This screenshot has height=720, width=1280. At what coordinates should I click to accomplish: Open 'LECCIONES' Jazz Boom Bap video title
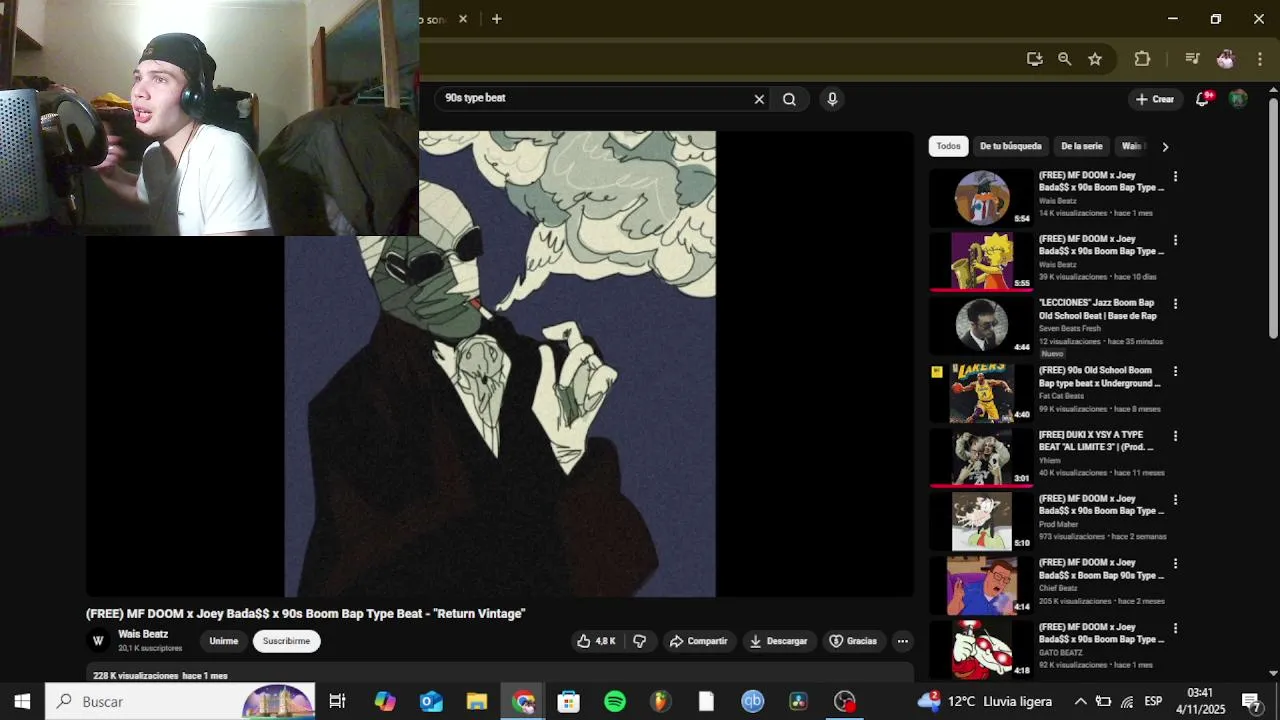[1098, 309]
